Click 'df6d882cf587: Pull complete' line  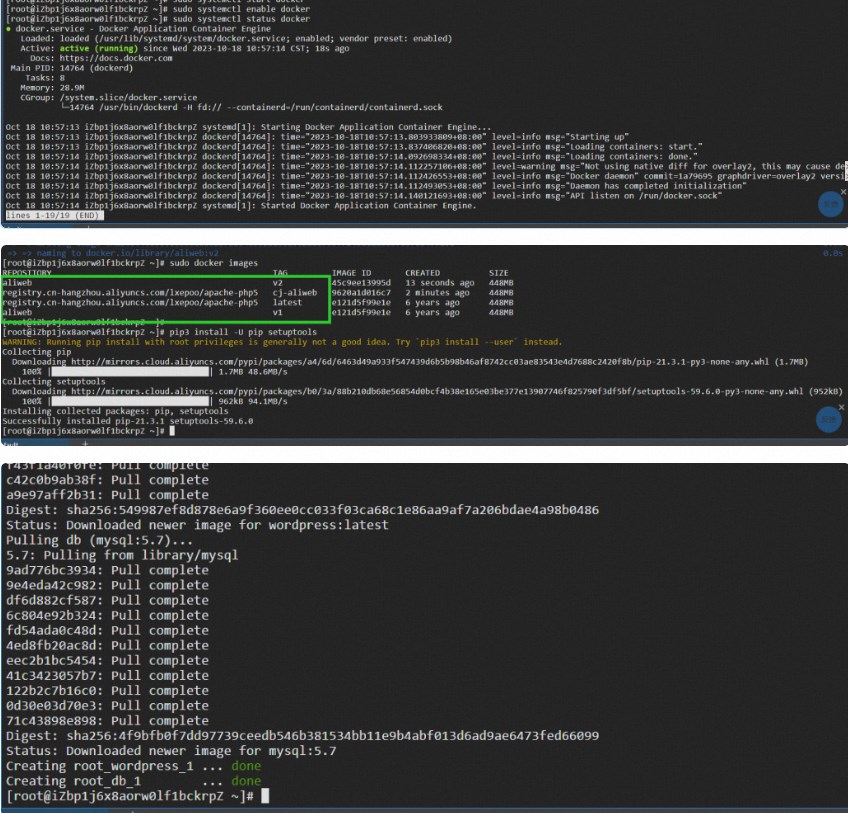[x=107, y=600]
